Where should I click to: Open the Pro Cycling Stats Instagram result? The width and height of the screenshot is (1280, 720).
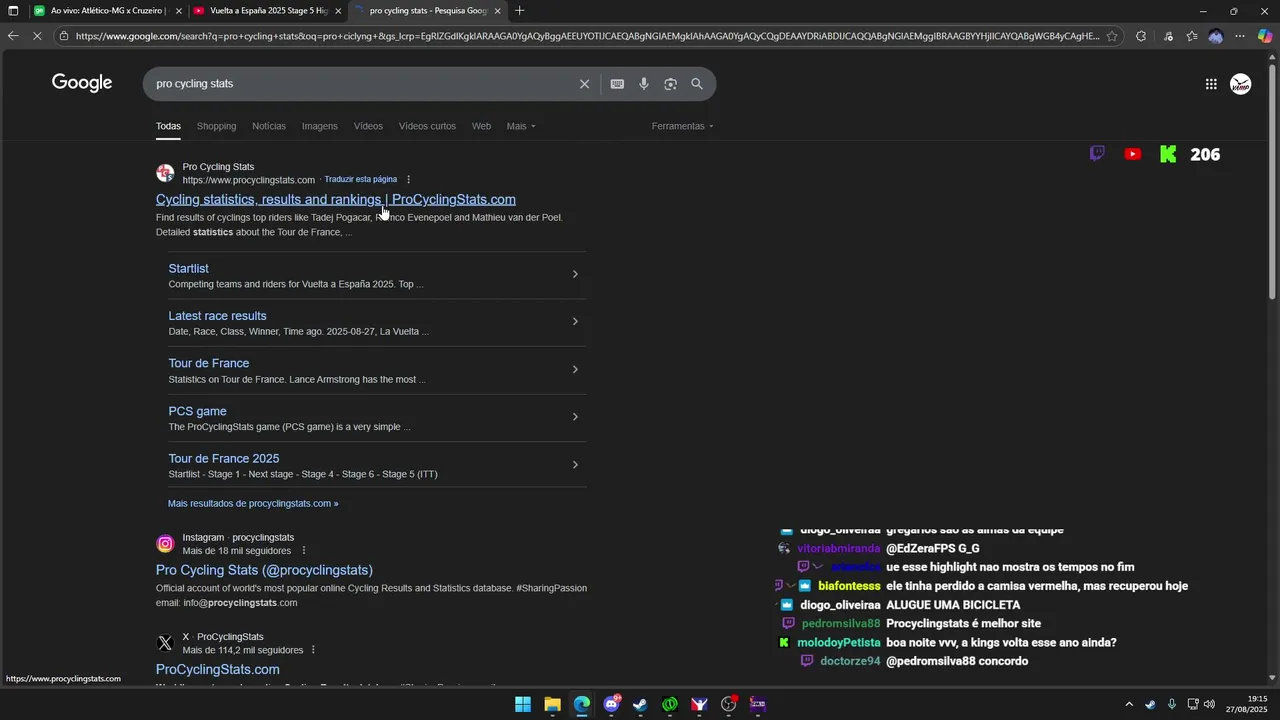(264, 570)
